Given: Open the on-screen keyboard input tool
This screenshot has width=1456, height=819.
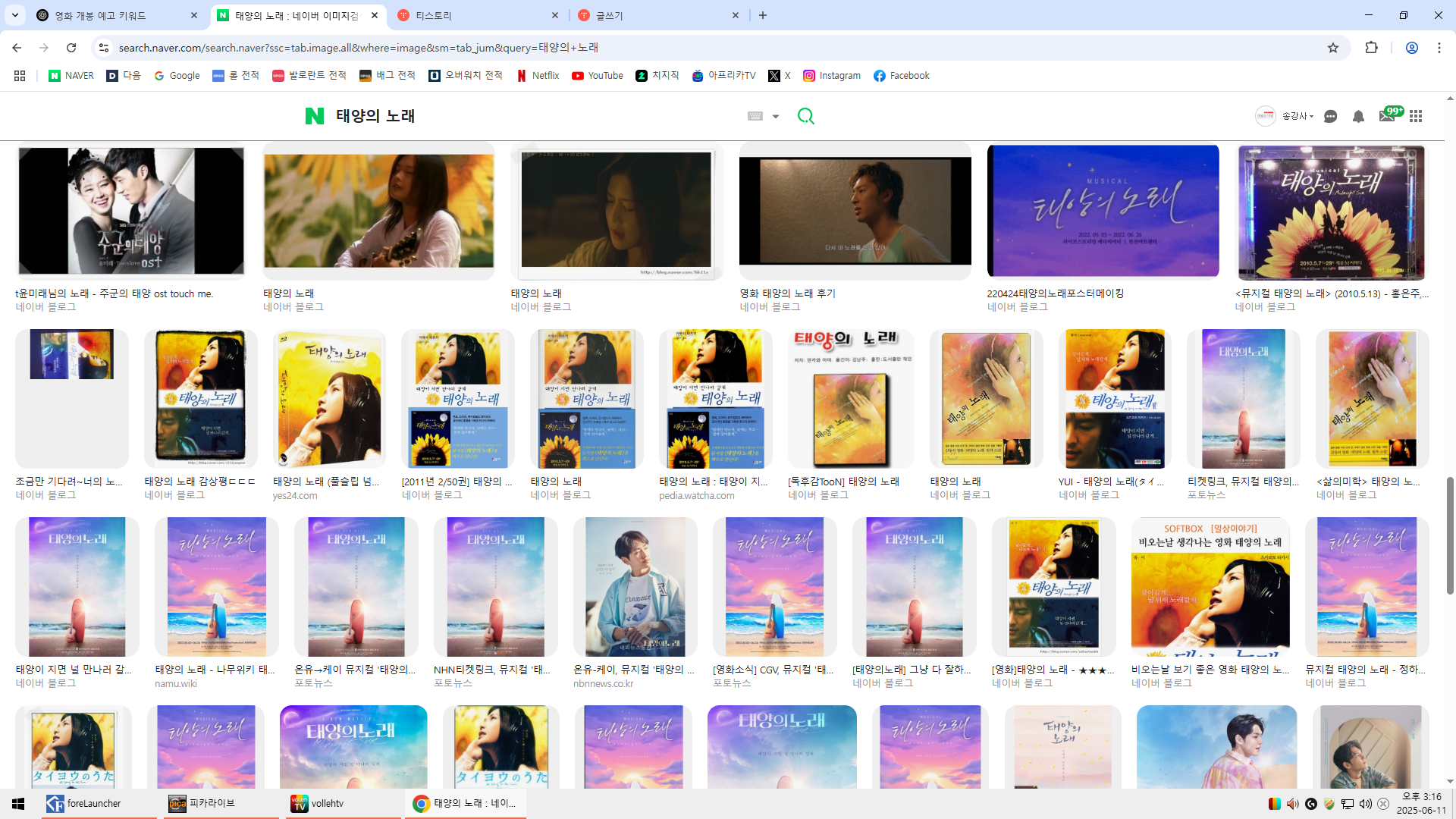Looking at the screenshot, I should coord(755,116).
